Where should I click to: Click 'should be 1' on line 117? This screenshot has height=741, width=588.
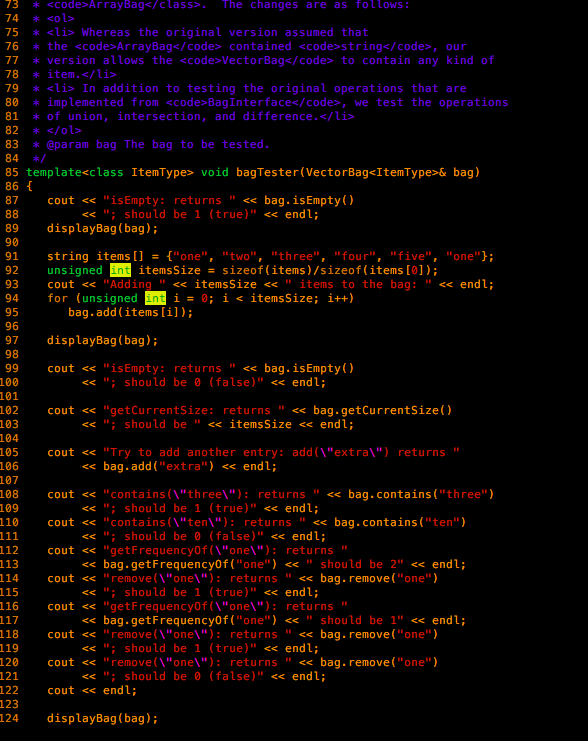[358, 620]
